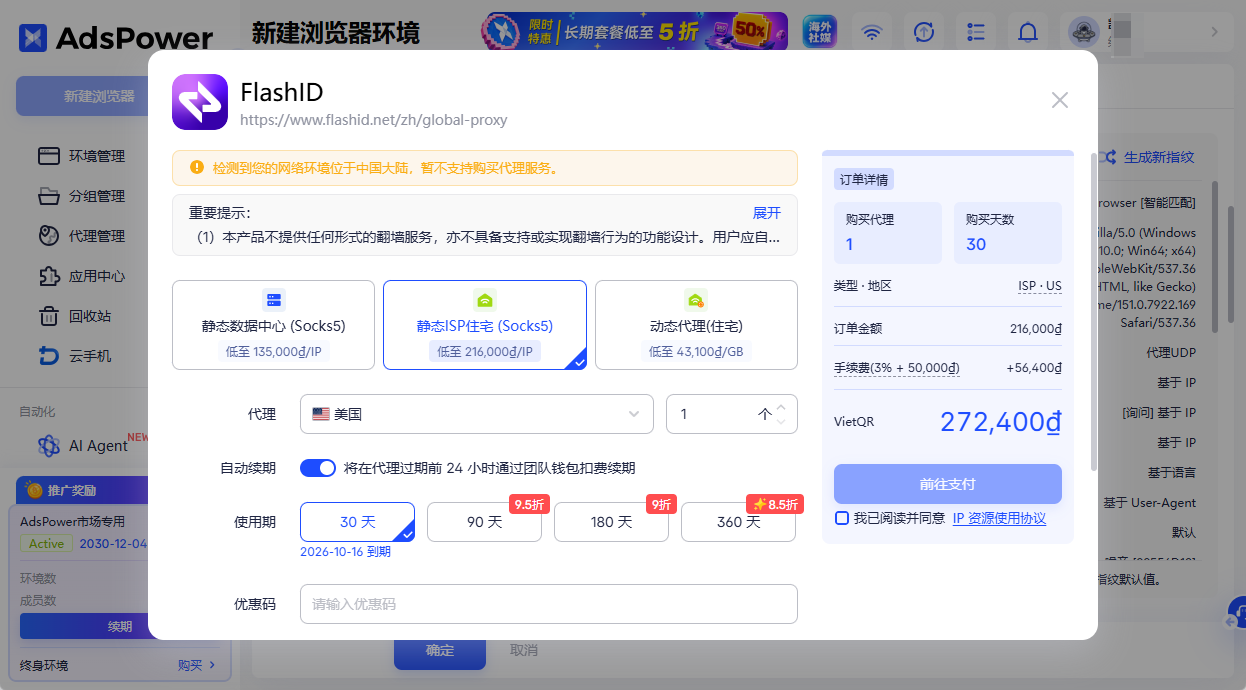1246x690 pixels.
Task: Click the Wi-Fi network status icon
Action: [873, 32]
